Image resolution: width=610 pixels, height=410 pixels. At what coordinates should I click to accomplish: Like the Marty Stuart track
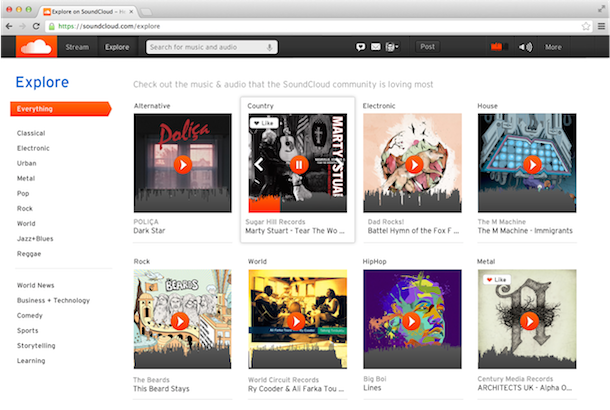tap(264, 123)
